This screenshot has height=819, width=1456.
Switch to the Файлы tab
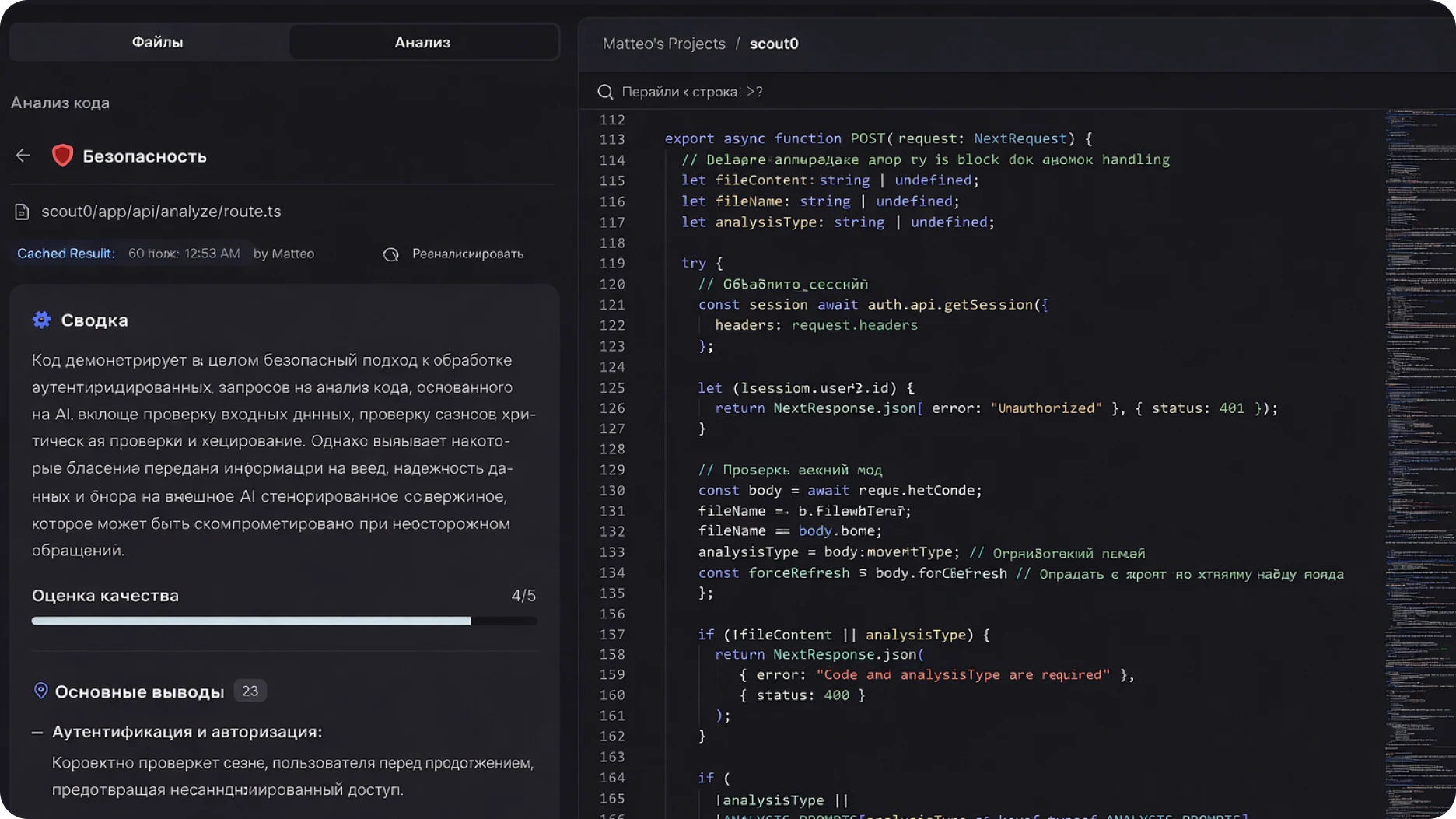click(x=157, y=42)
